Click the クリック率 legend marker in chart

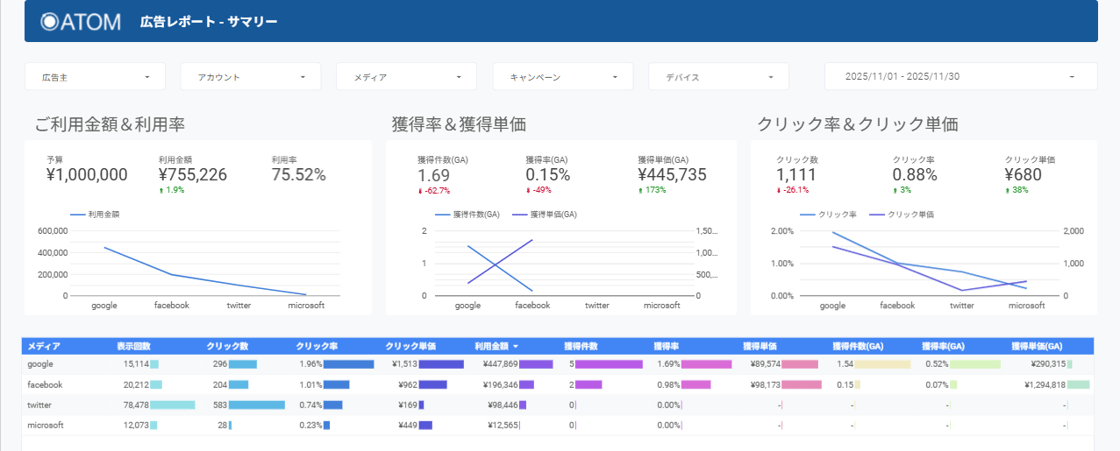(x=807, y=214)
